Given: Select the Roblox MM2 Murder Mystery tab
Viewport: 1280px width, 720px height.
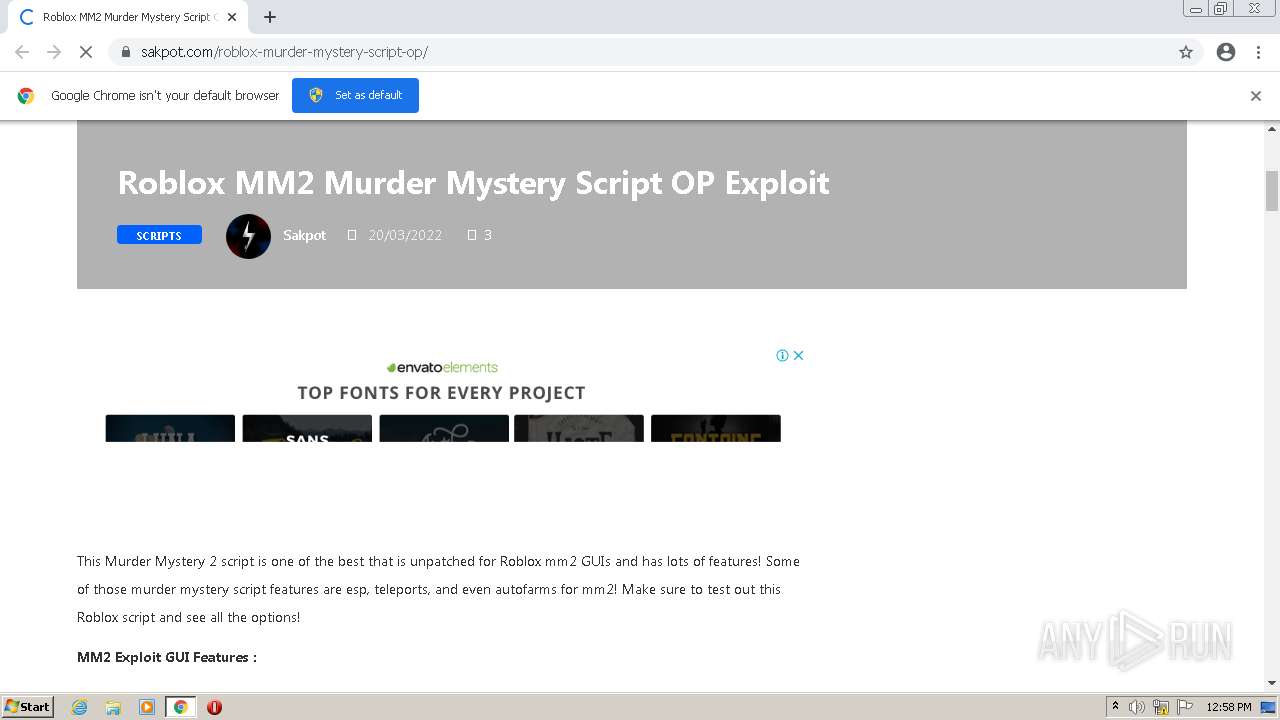Looking at the screenshot, I should pos(126,17).
